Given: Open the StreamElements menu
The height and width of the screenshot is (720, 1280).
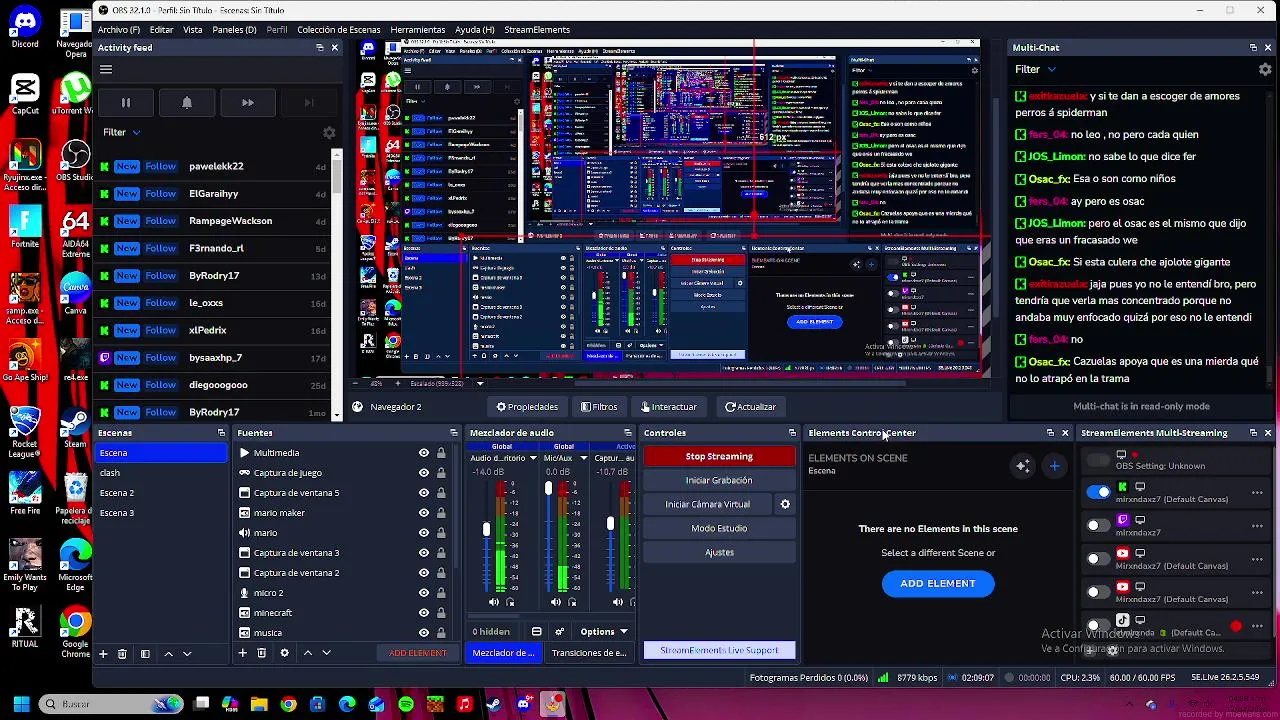Looking at the screenshot, I should [537, 30].
